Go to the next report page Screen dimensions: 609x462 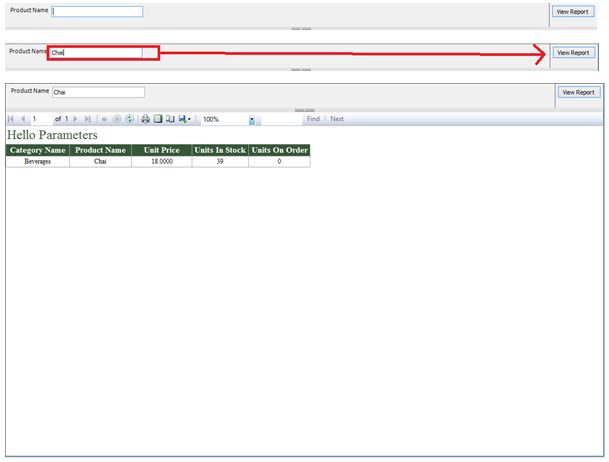[75, 119]
